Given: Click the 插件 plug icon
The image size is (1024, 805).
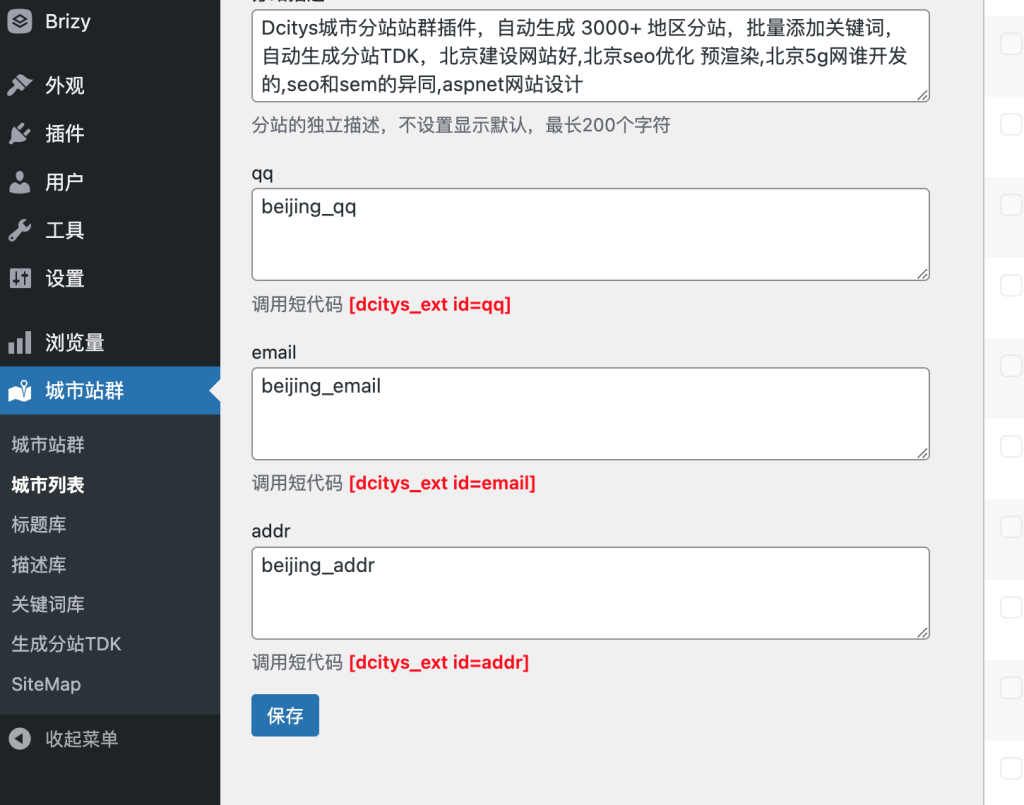Looking at the screenshot, I should click(20, 134).
